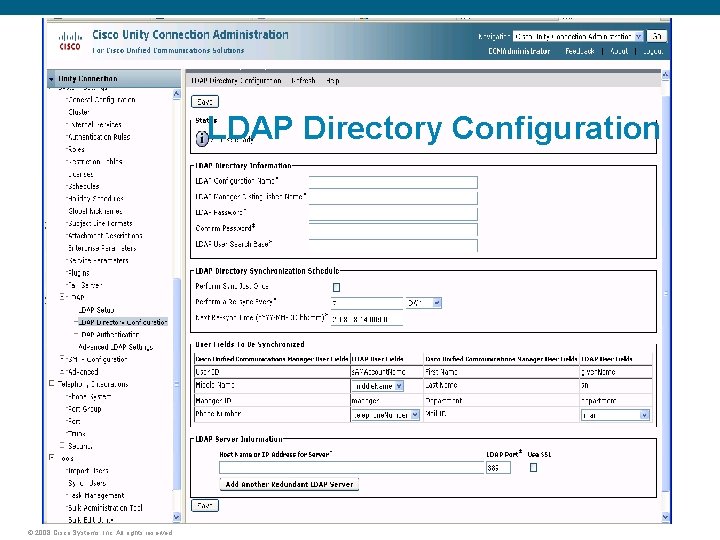This screenshot has height=540, width=720.
Task: Open Task Management in sidebar
Action: tap(96, 495)
